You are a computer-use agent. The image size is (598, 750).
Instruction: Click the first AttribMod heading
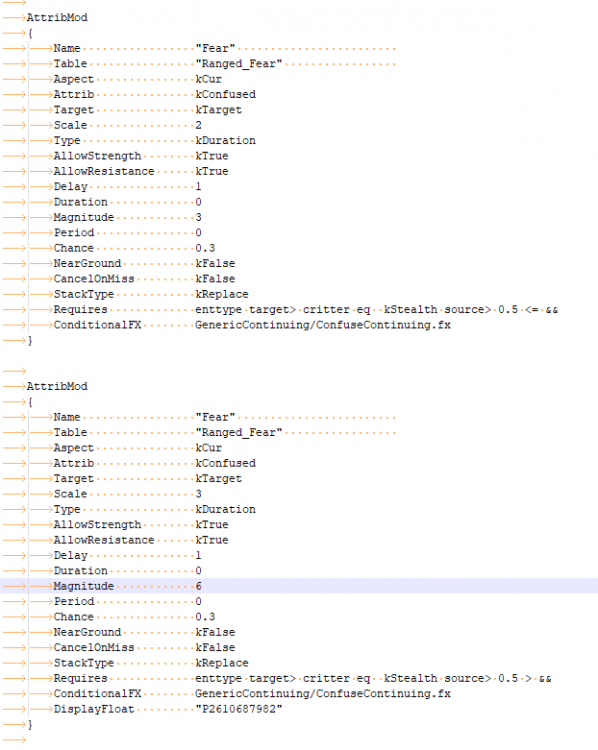pyautogui.click(x=57, y=18)
